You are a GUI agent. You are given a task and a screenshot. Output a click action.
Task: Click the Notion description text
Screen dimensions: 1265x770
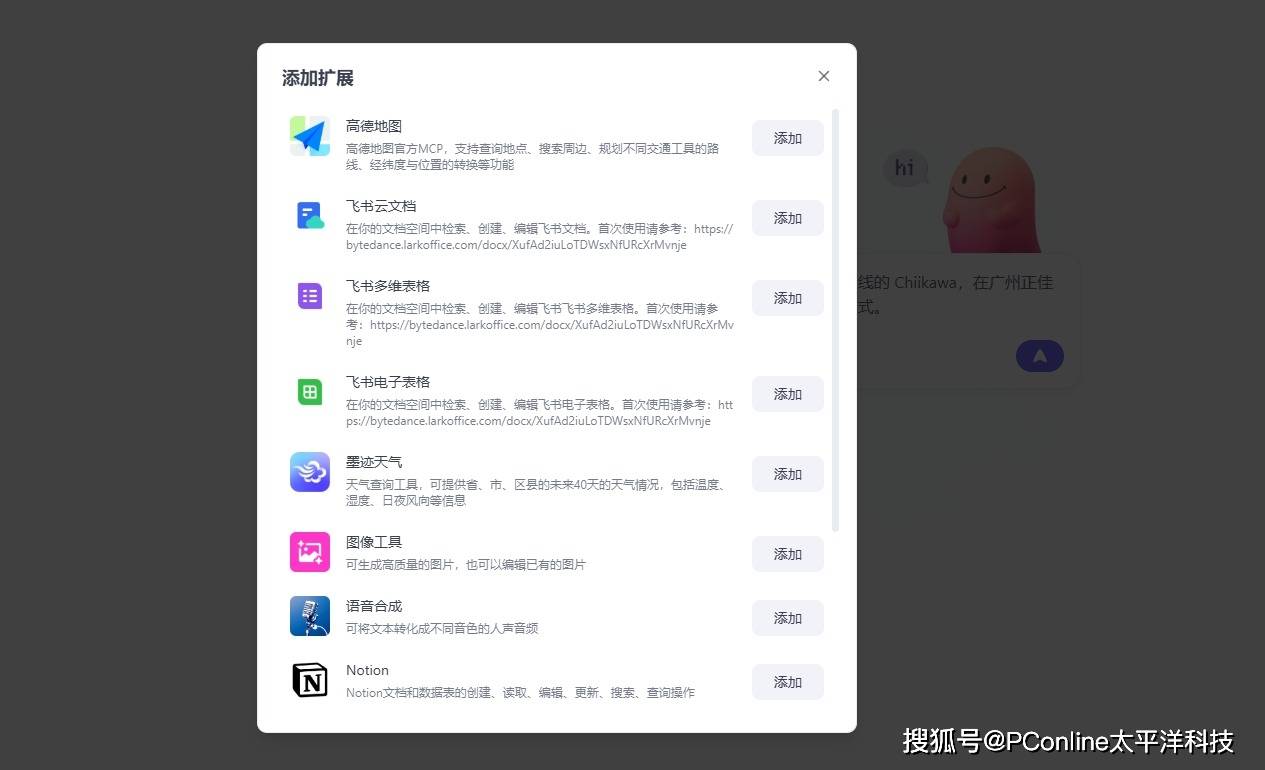click(520, 692)
